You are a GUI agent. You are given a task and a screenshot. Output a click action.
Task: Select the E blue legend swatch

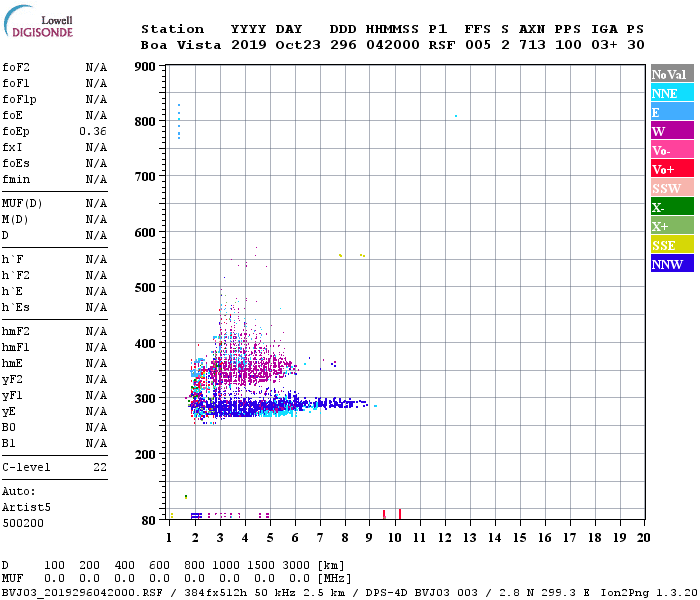tap(672, 112)
